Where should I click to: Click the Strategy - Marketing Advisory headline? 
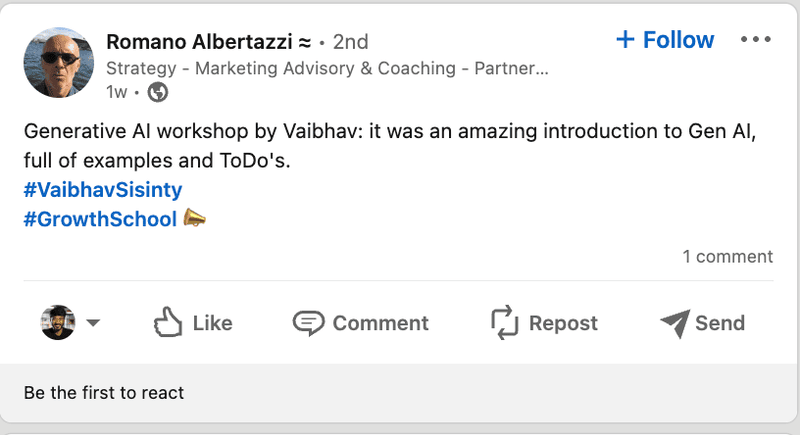327,69
